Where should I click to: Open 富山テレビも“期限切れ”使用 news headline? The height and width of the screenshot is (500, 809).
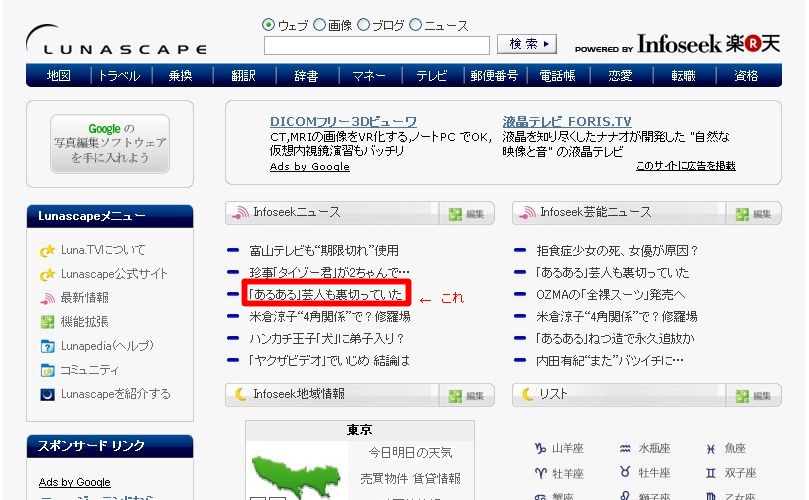point(324,251)
